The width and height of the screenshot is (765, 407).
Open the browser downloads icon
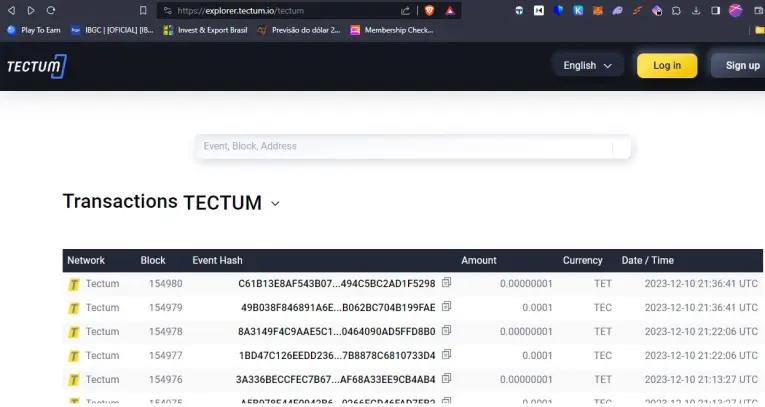click(696, 10)
